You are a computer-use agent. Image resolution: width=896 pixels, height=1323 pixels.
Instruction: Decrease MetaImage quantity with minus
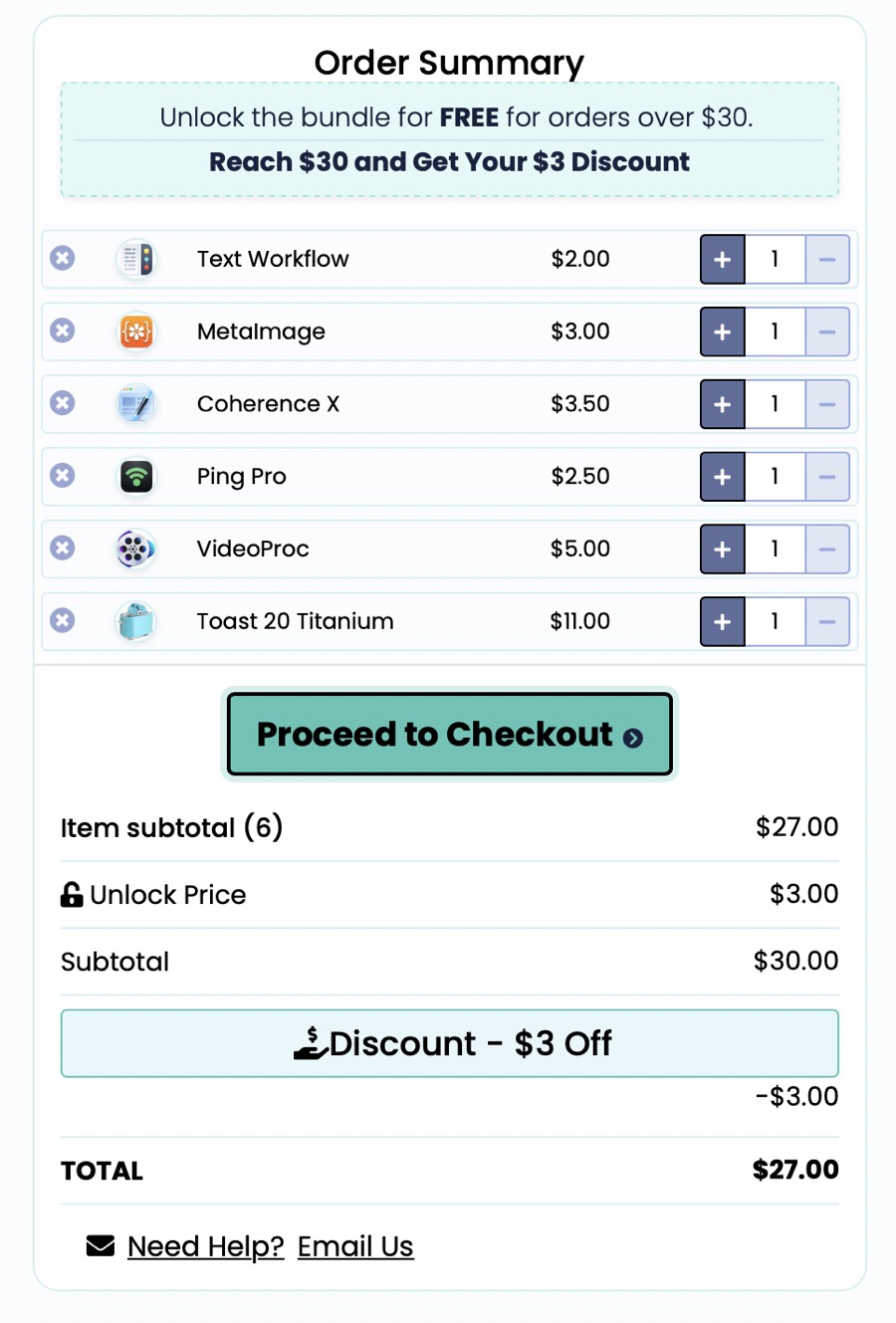tap(827, 332)
